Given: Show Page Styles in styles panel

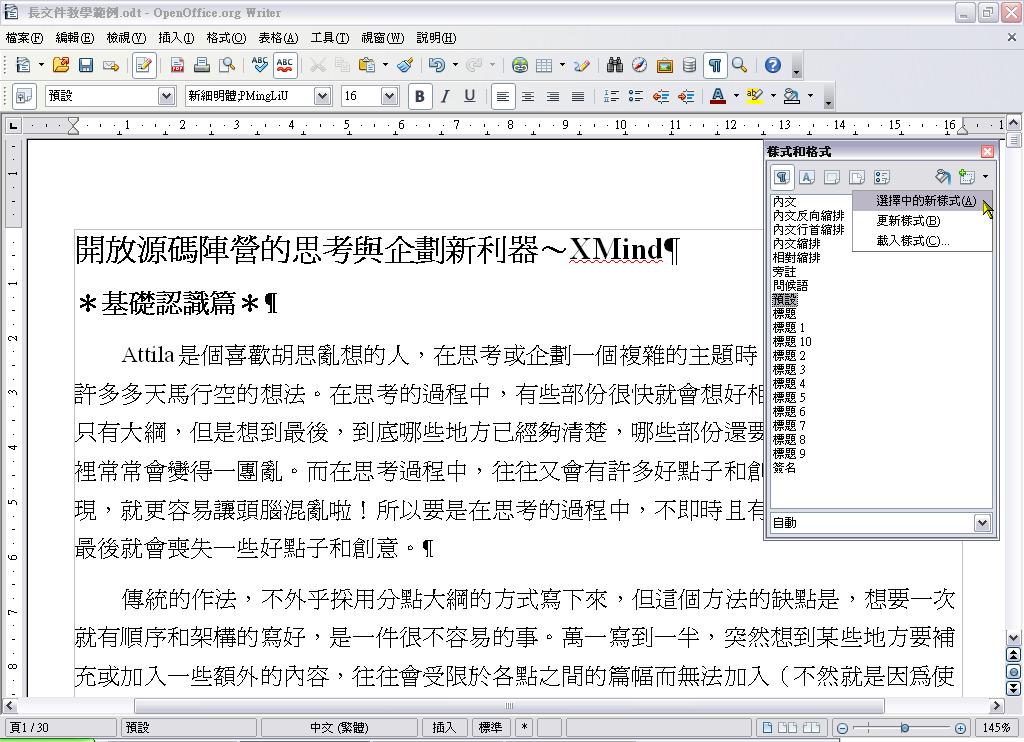Looking at the screenshot, I should pyautogui.click(x=857, y=177).
